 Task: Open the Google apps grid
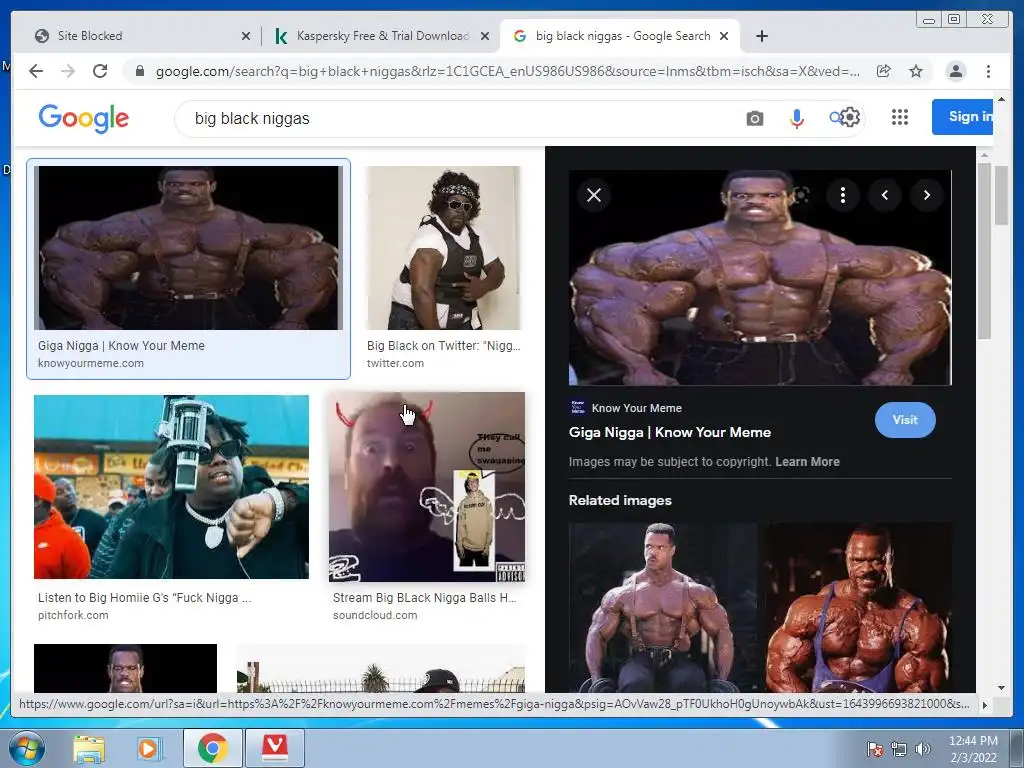point(900,118)
